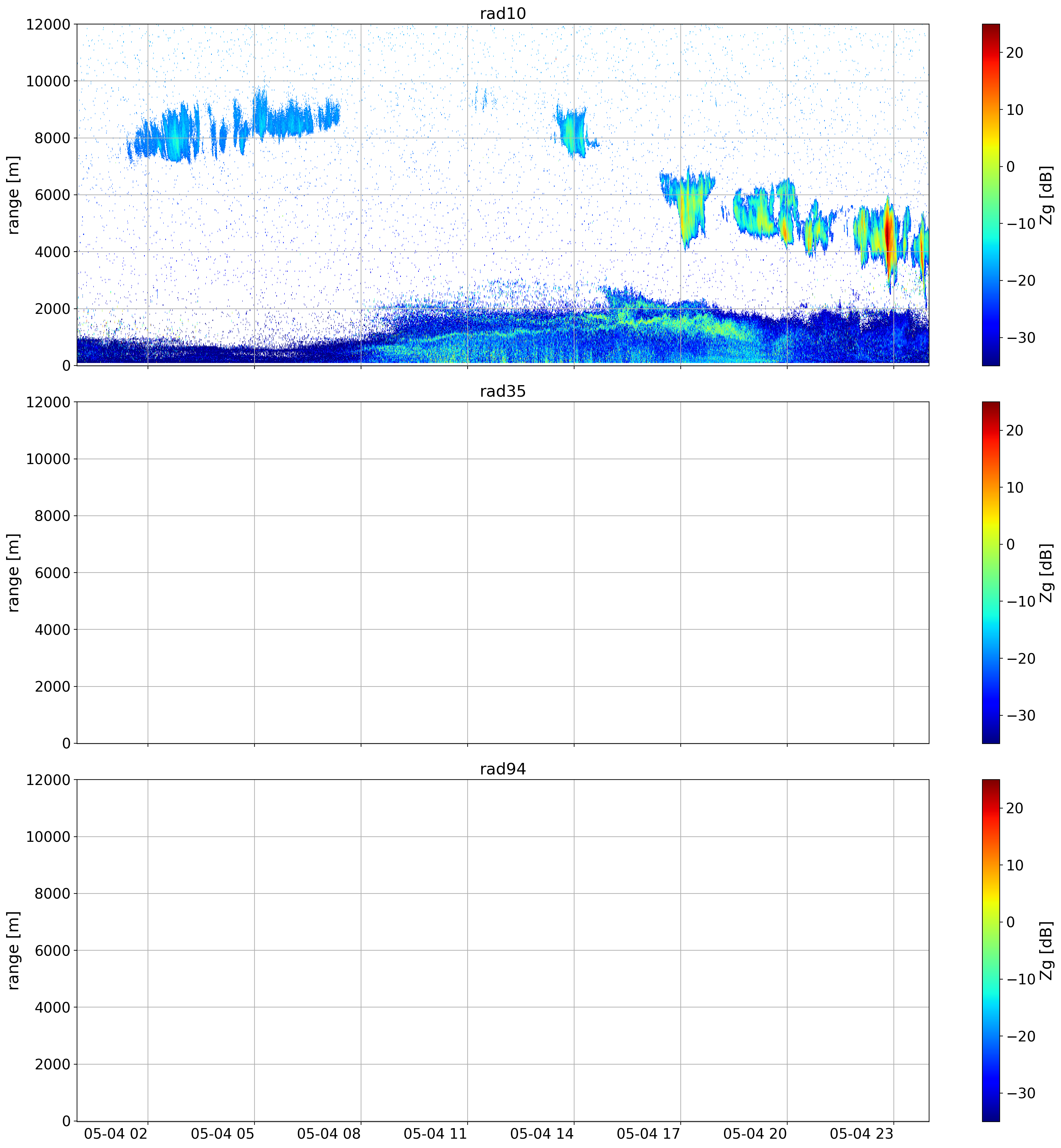Click the rad35 colorbar gradient

(990, 572)
